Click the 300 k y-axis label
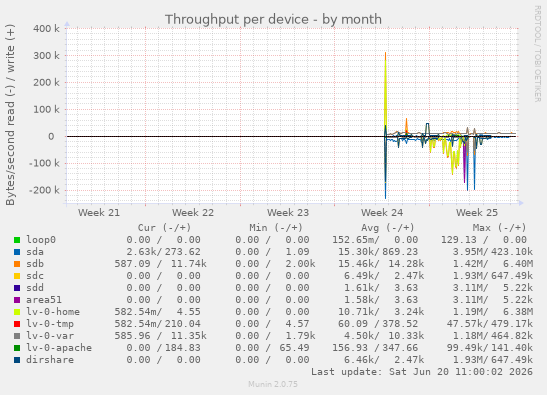The width and height of the screenshot is (547, 395). 46,55
